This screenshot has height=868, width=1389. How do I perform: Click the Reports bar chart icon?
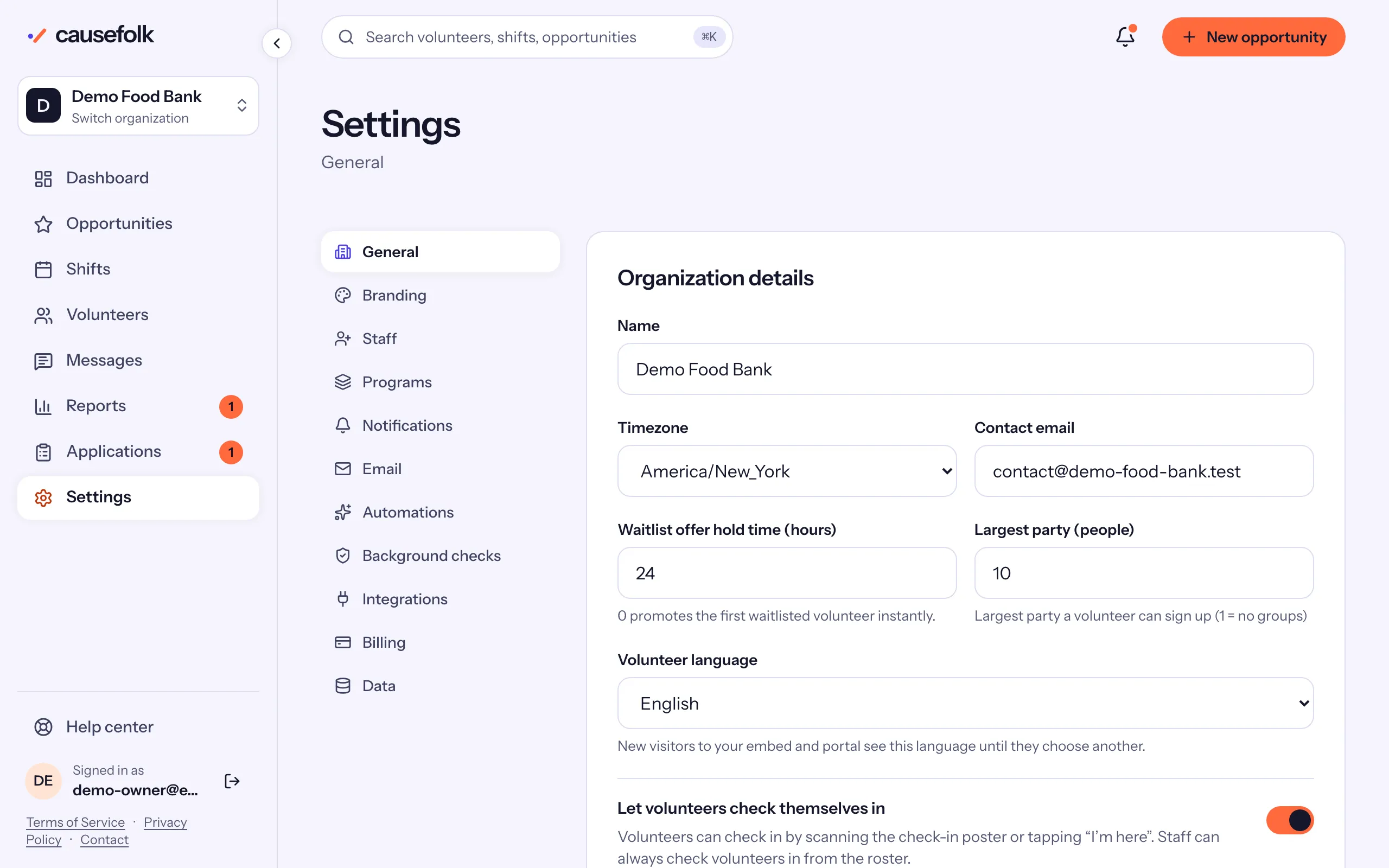coord(43,406)
